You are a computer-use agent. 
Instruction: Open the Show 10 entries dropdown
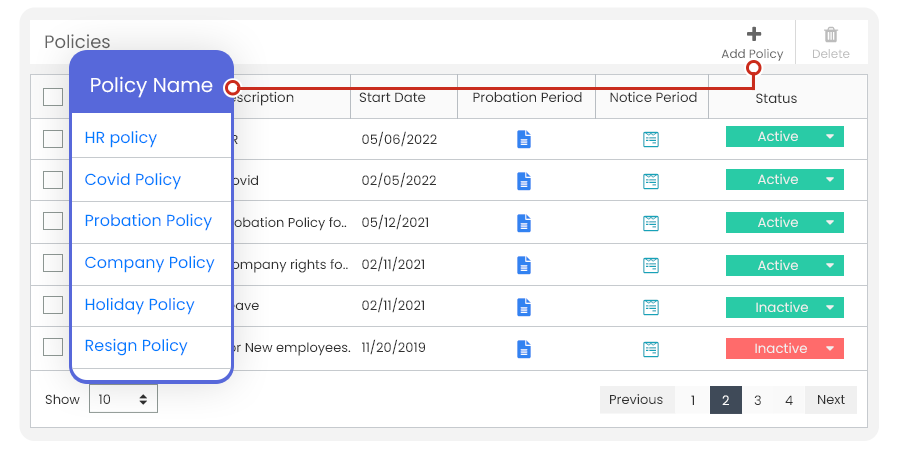(x=123, y=399)
